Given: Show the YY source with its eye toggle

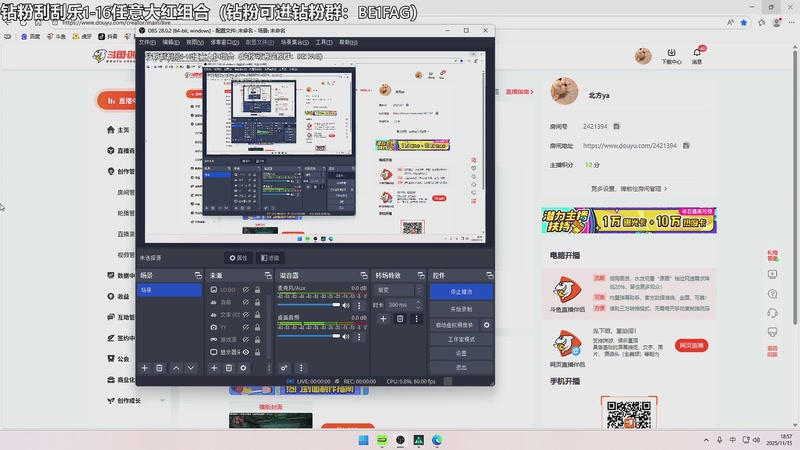Looking at the screenshot, I should tap(245, 327).
